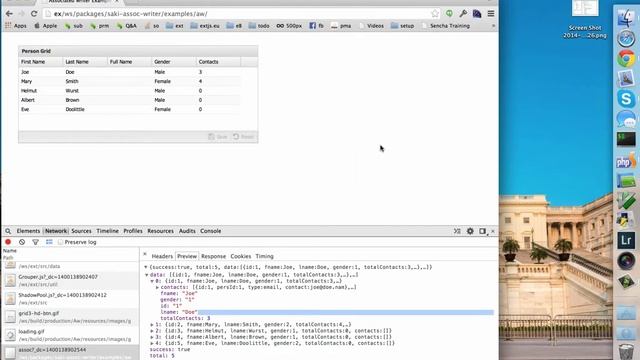
Task: Sort grid by First Name column header
Action: coord(41,62)
